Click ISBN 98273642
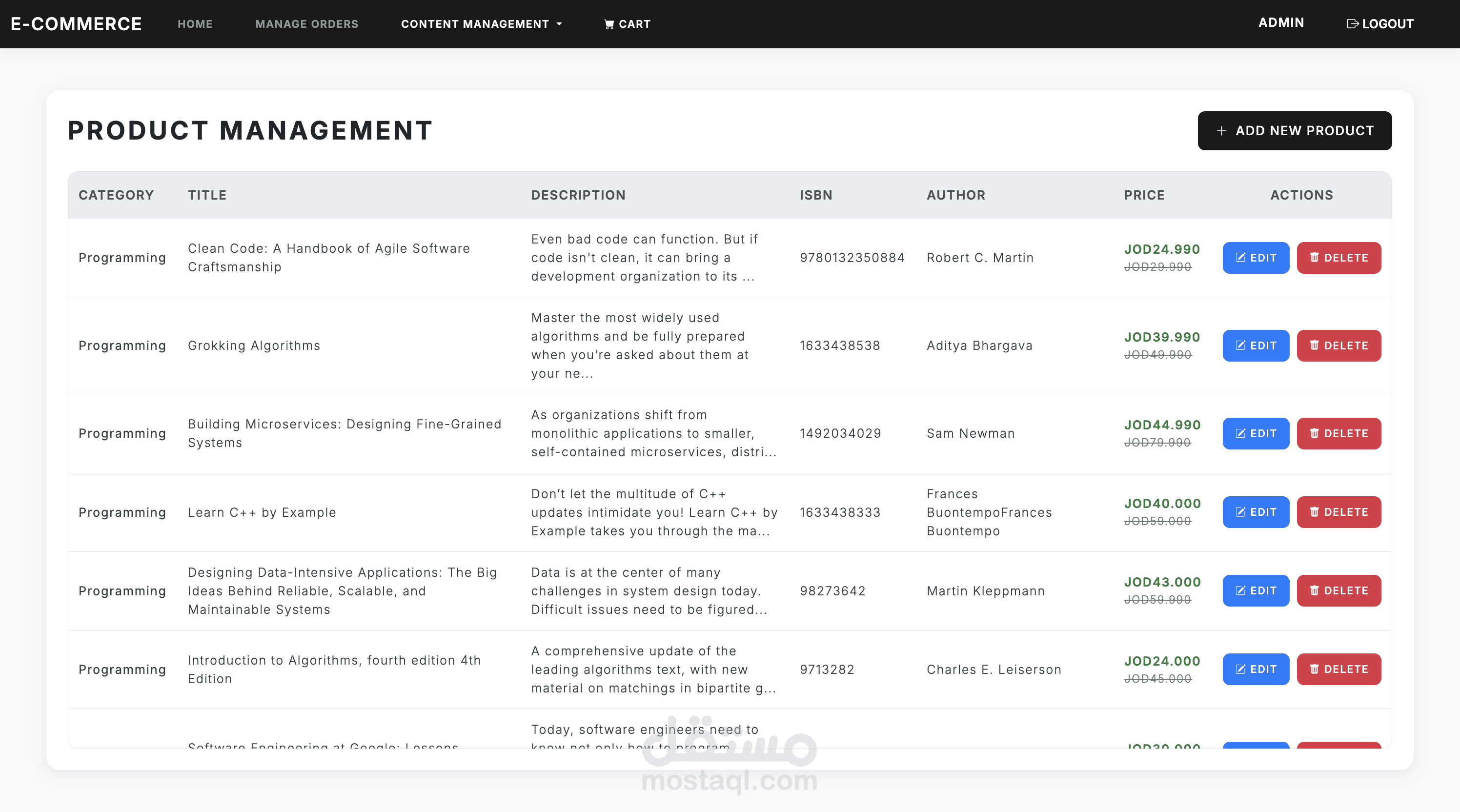The width and height of the screenshot is (1460, 812). pyautogui.click(x=832, y=591)
